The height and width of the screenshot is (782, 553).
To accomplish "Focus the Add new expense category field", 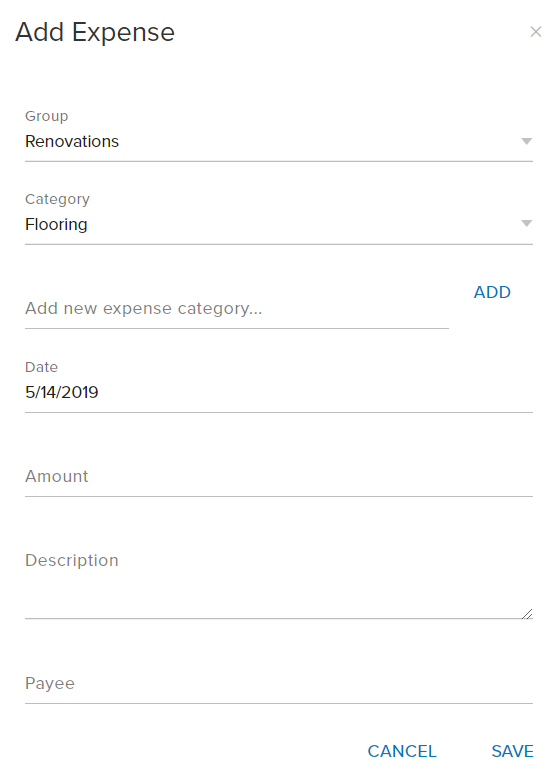I will [x=237, y=309].
